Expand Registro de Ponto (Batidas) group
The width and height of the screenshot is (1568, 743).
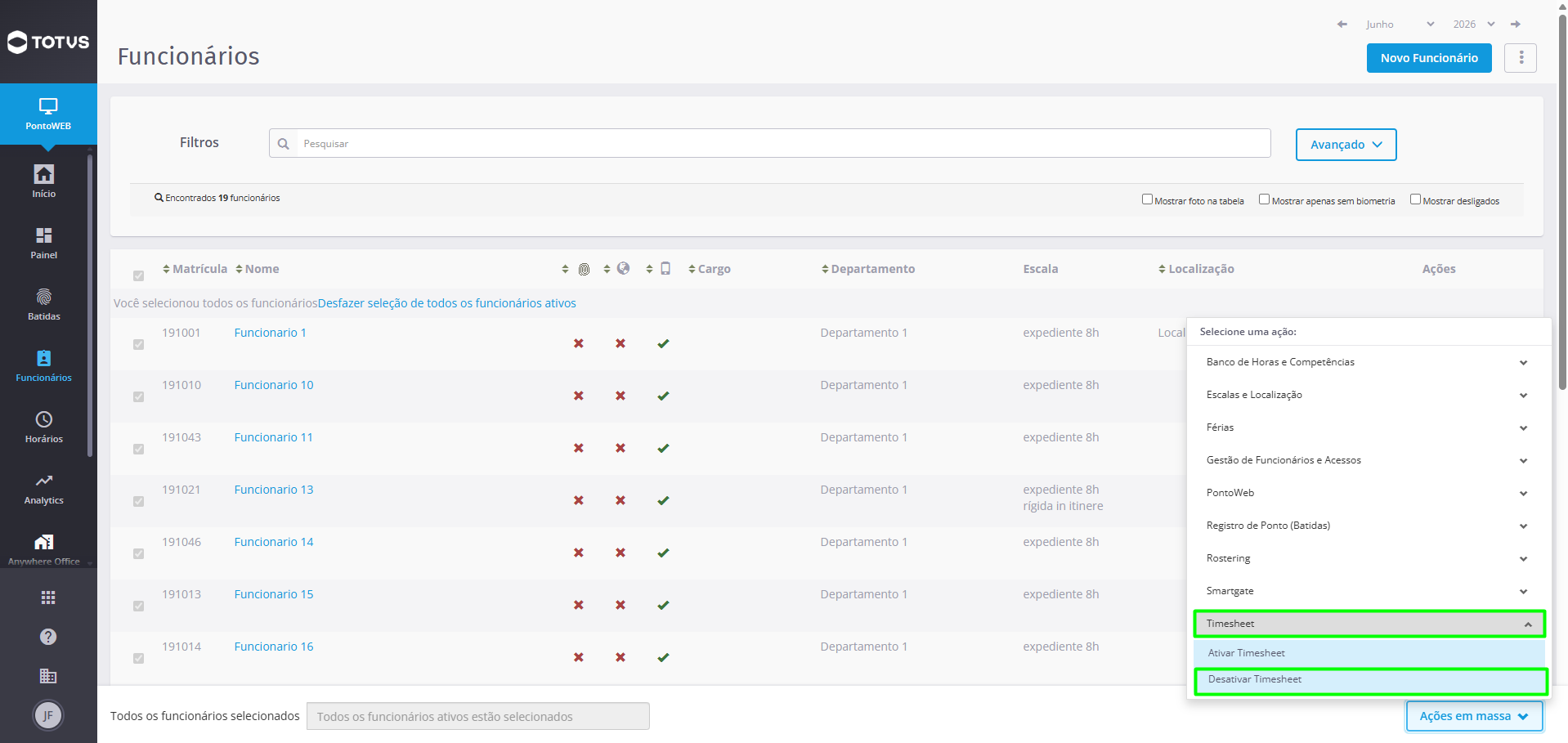pos(1369,526)
